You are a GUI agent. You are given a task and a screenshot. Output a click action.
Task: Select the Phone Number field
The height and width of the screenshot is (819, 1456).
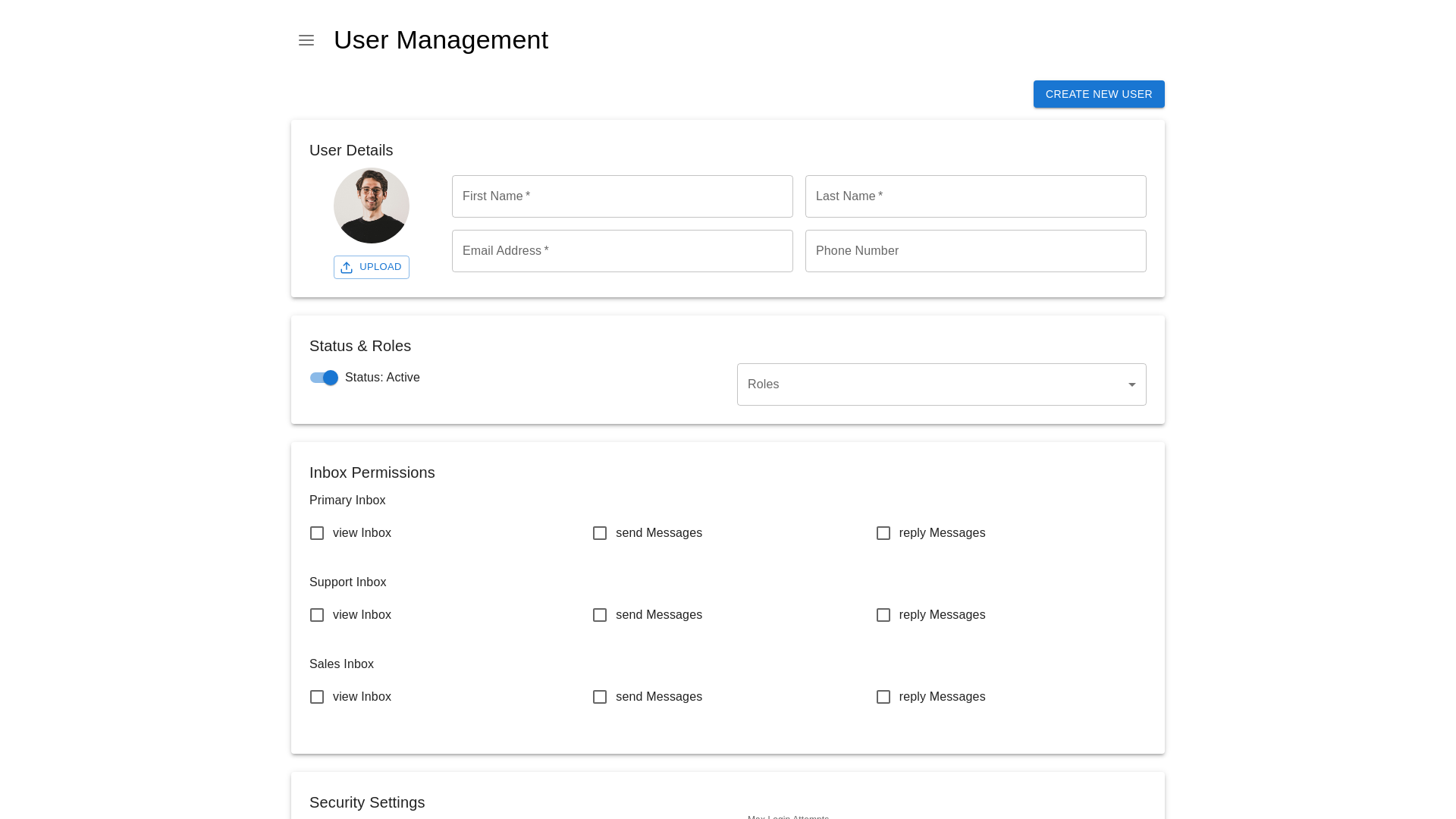[975, 251]
